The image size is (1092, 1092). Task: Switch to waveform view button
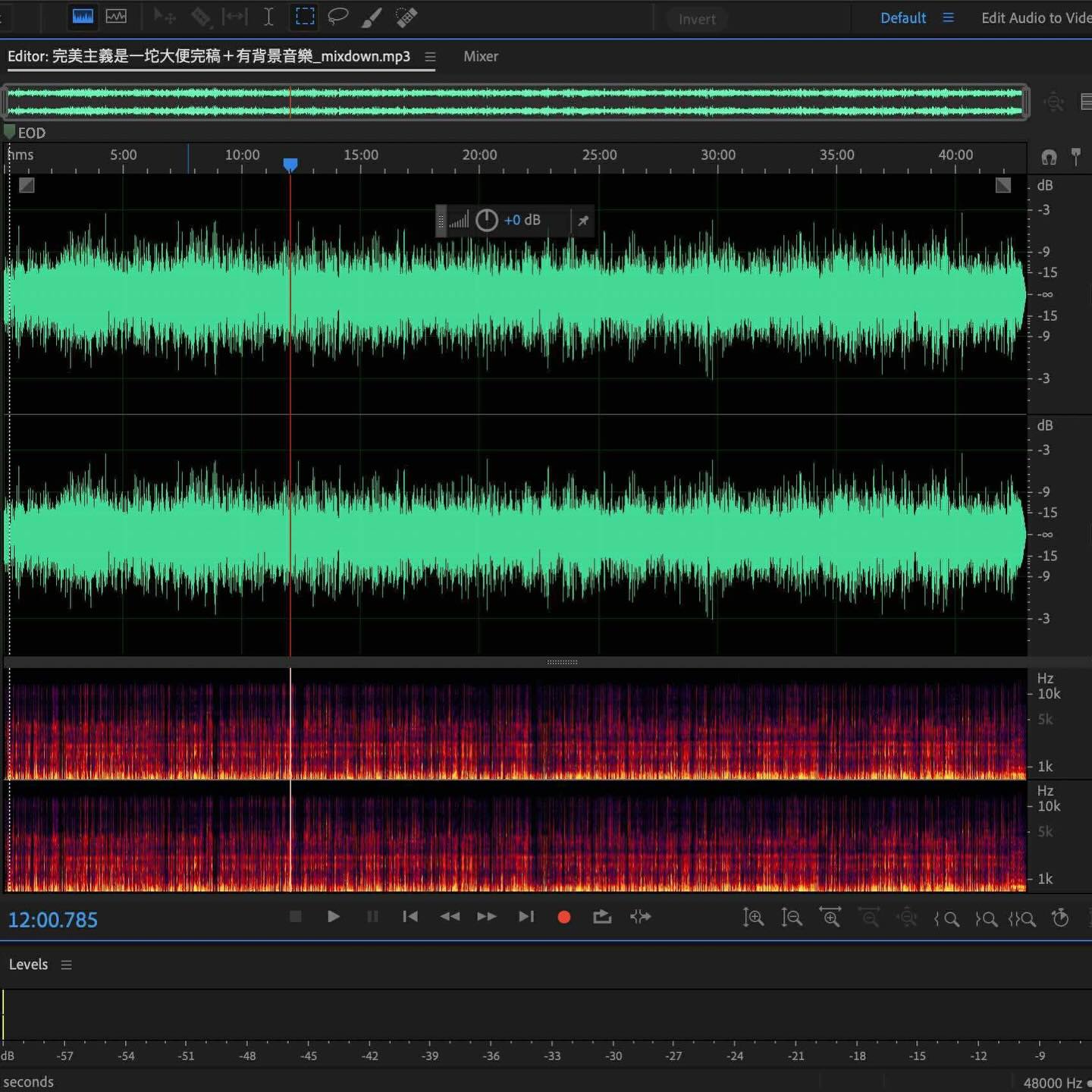(x=83, y=17)
